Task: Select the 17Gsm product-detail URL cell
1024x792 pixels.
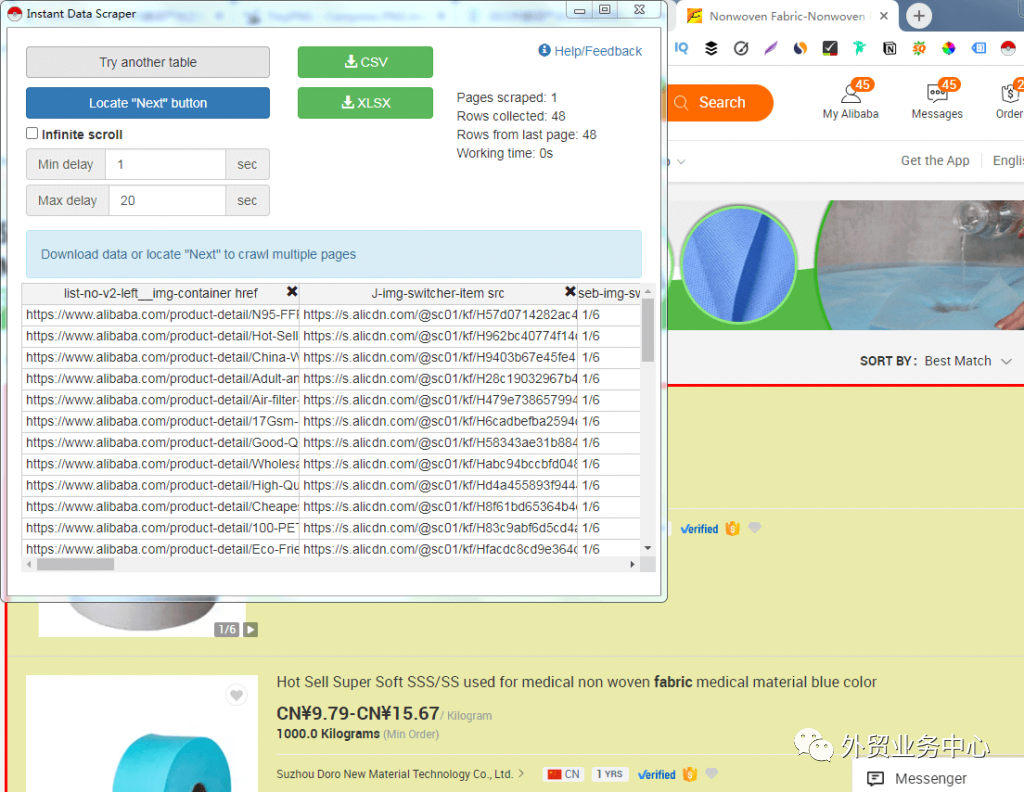Action: pos(161,421)
